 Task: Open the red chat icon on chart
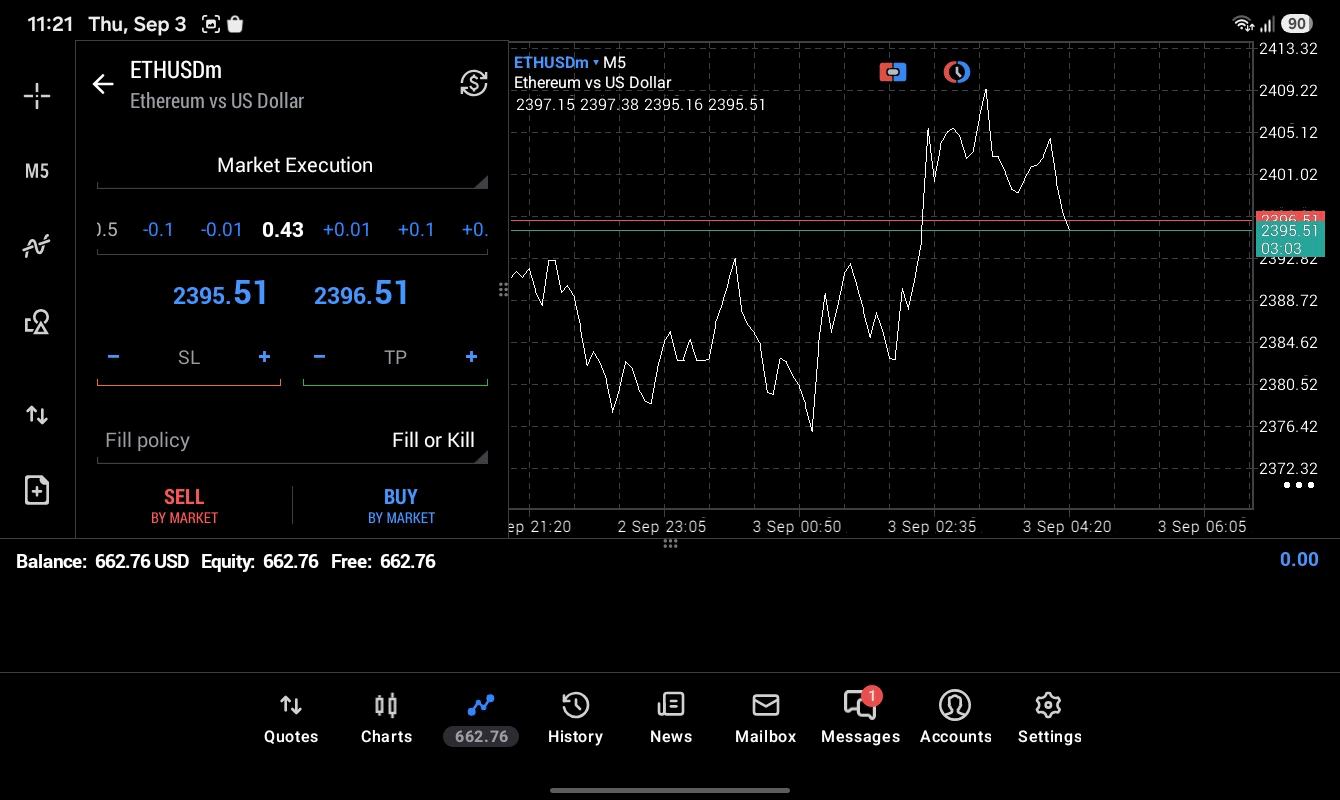pyautogui.click(x=893, y=72)
